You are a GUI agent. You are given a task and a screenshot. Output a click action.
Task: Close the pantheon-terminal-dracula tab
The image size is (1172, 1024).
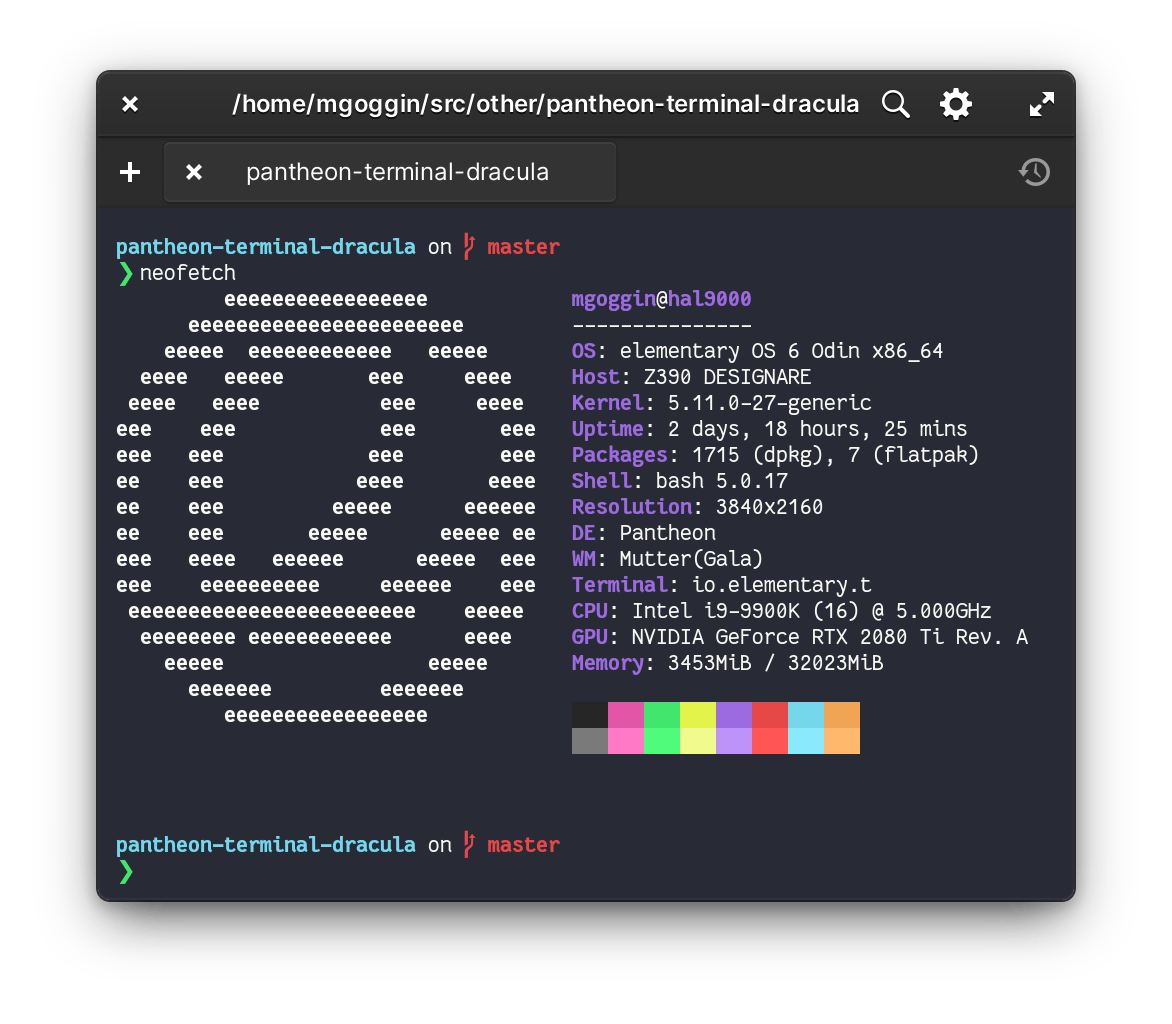[193, 171]
